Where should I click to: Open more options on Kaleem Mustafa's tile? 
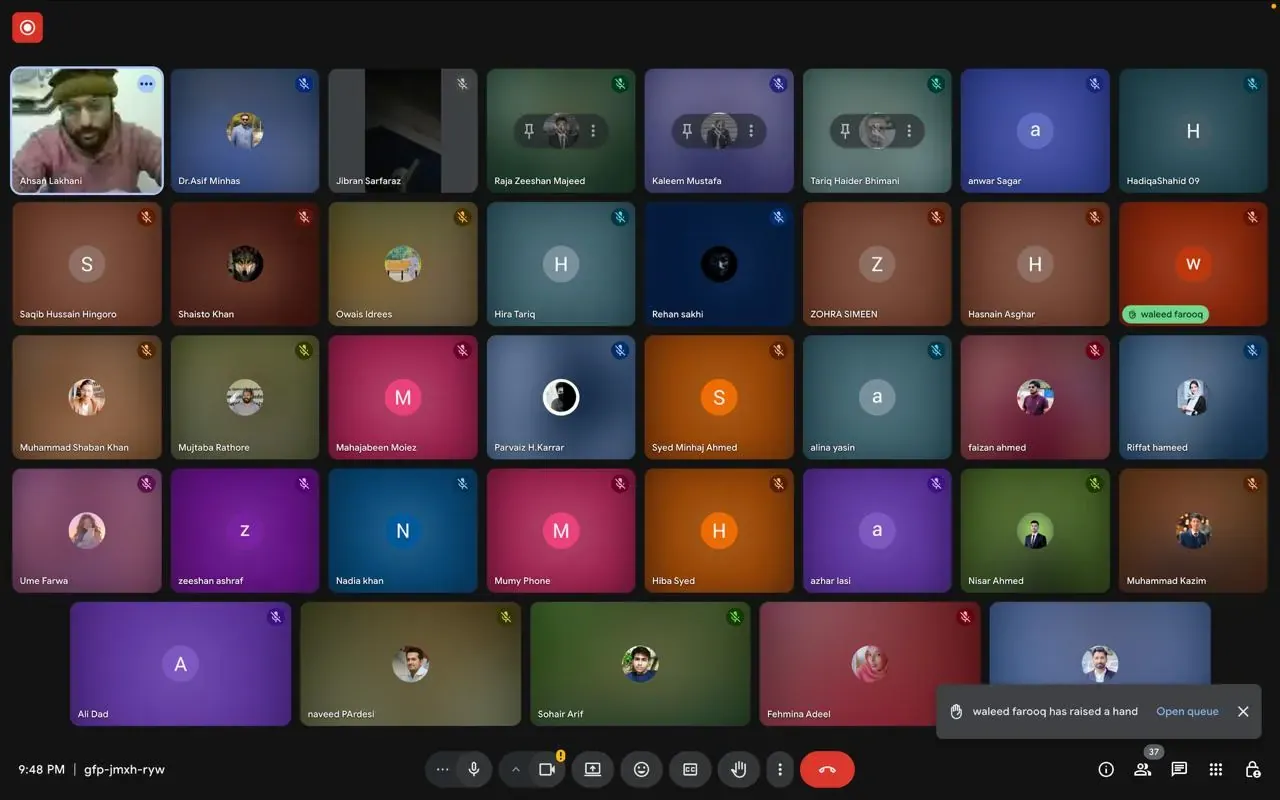pyautogui.click(x=751, y=131)
